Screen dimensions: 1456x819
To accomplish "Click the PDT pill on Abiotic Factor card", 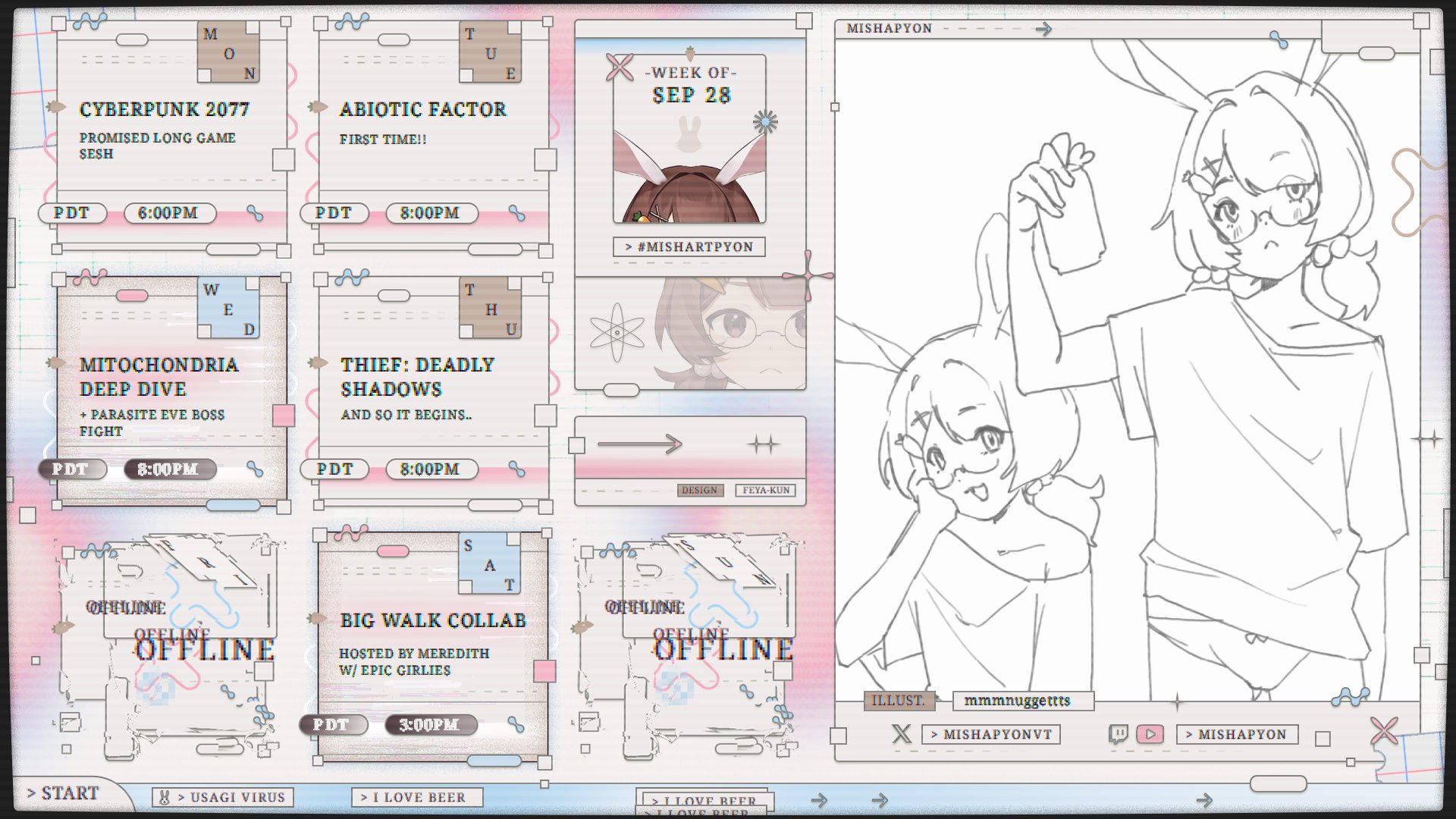I will pyautogui.click(x=334, y=213).
